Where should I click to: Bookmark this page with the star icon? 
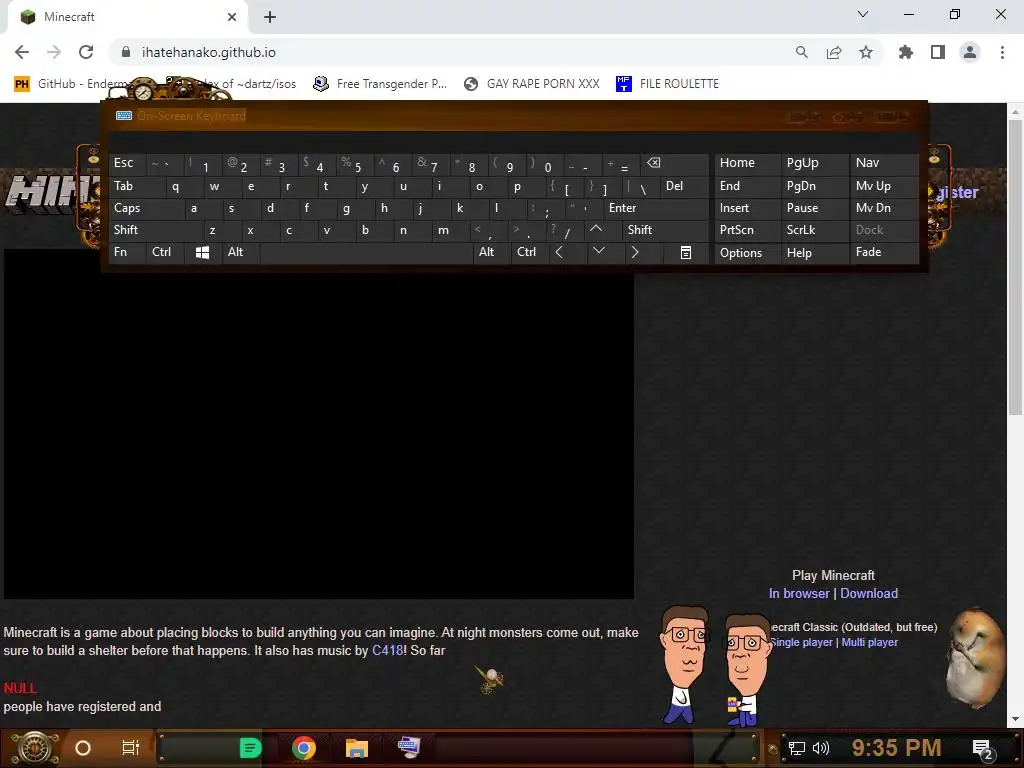tap(866, 52)
